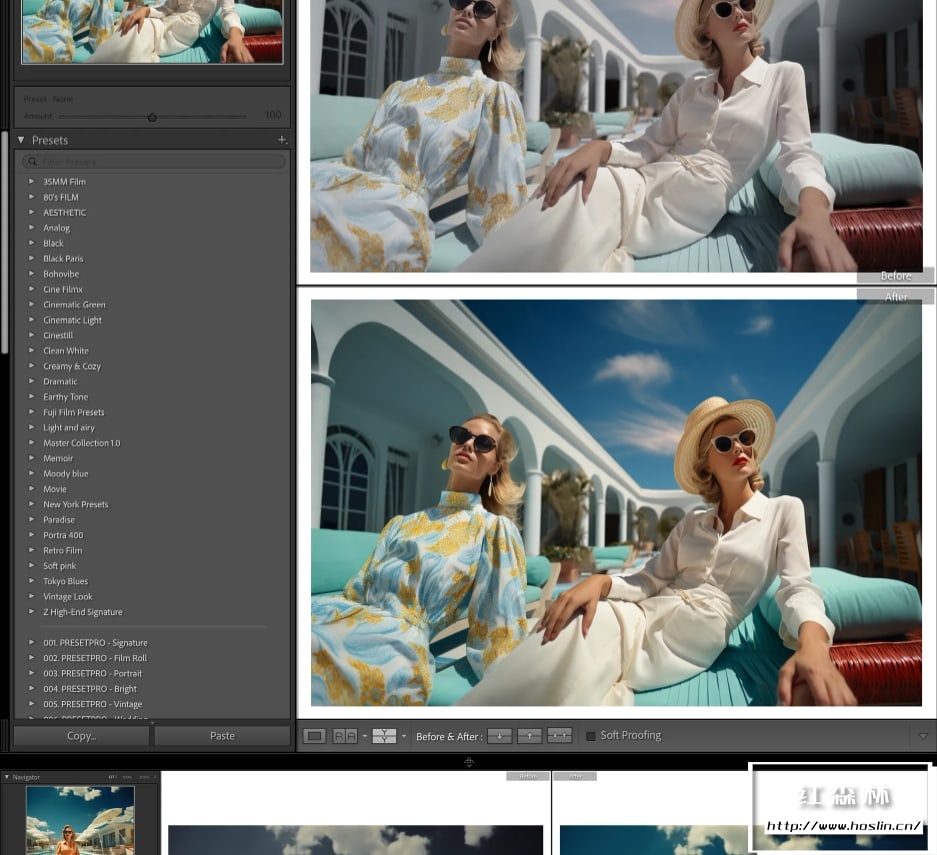Expand the Analog preset folder
937x855 pixels.
click(x=32, y=228)
